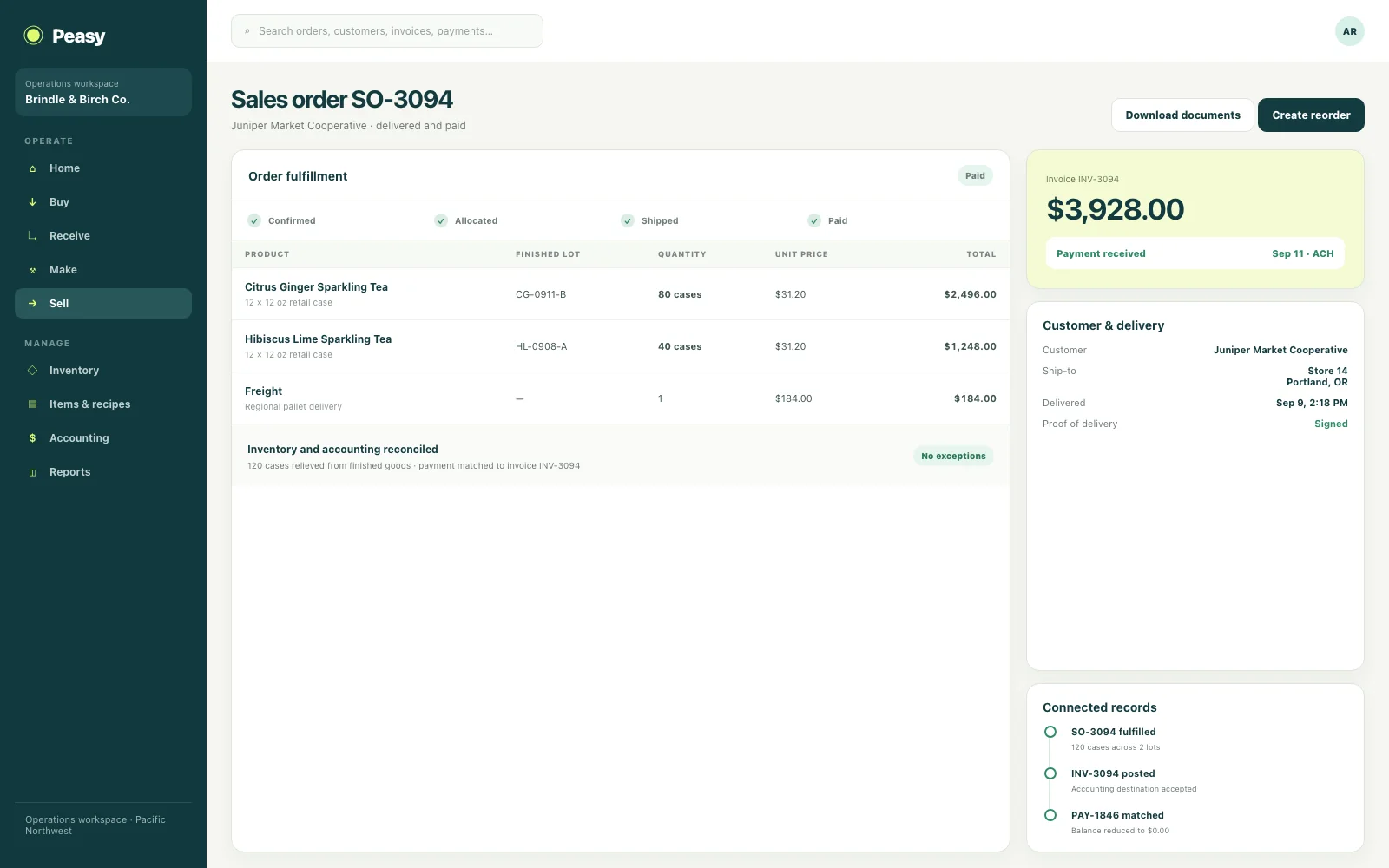Click the Peasy logo icon

coord(33,36)
